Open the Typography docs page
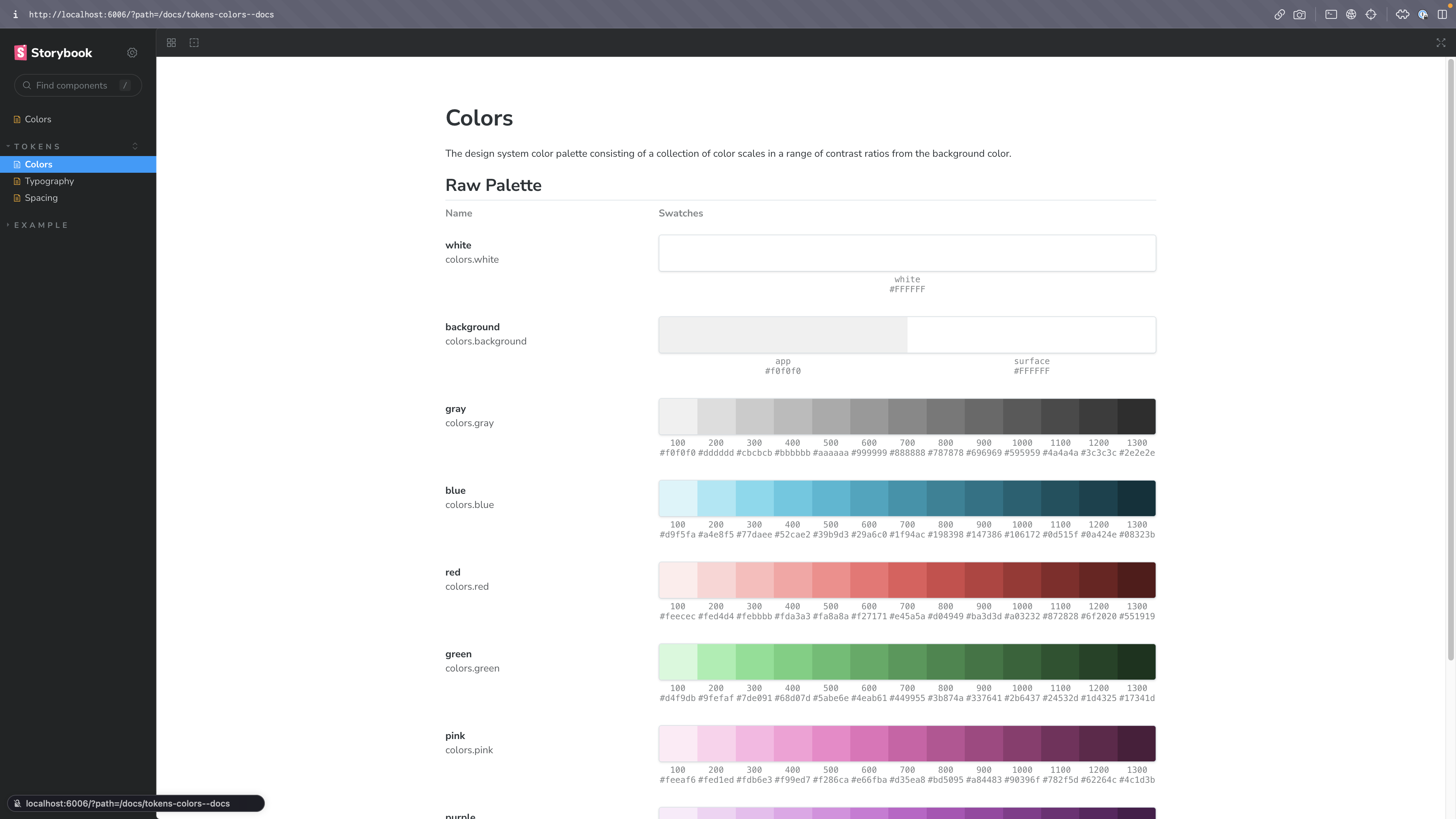Screen dimensions: 1456x819 click(49, 181)
